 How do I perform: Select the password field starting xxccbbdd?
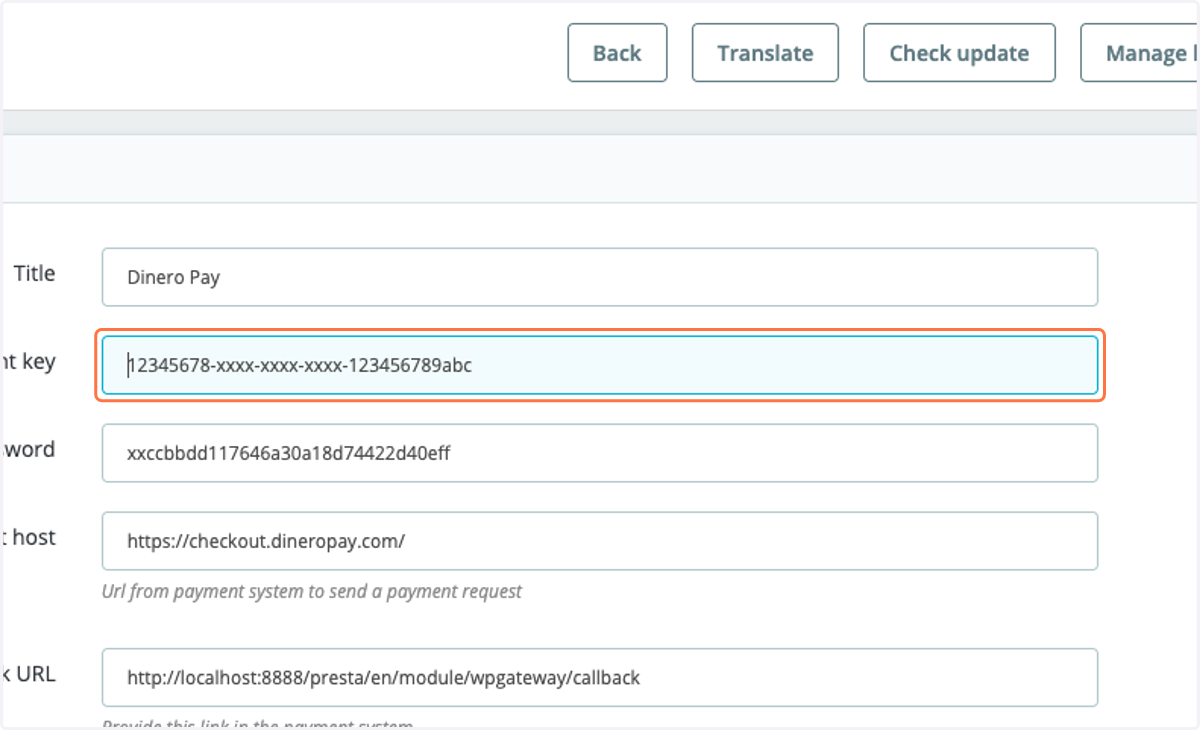600,453
